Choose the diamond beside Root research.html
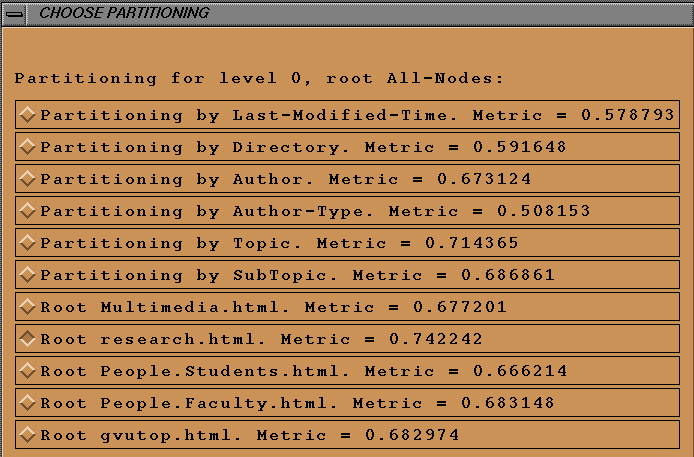The image size is (694, 457). tap(28, 339)
